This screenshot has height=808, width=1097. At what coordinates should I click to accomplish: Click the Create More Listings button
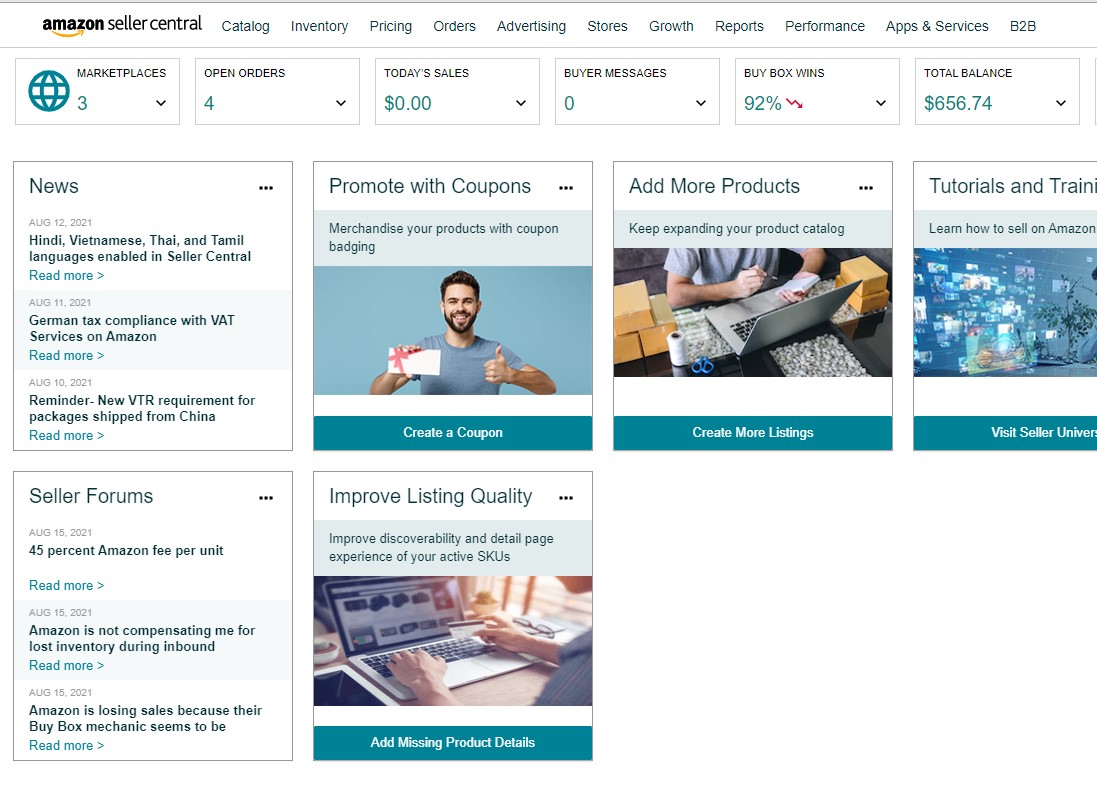[x=753, y=432]
